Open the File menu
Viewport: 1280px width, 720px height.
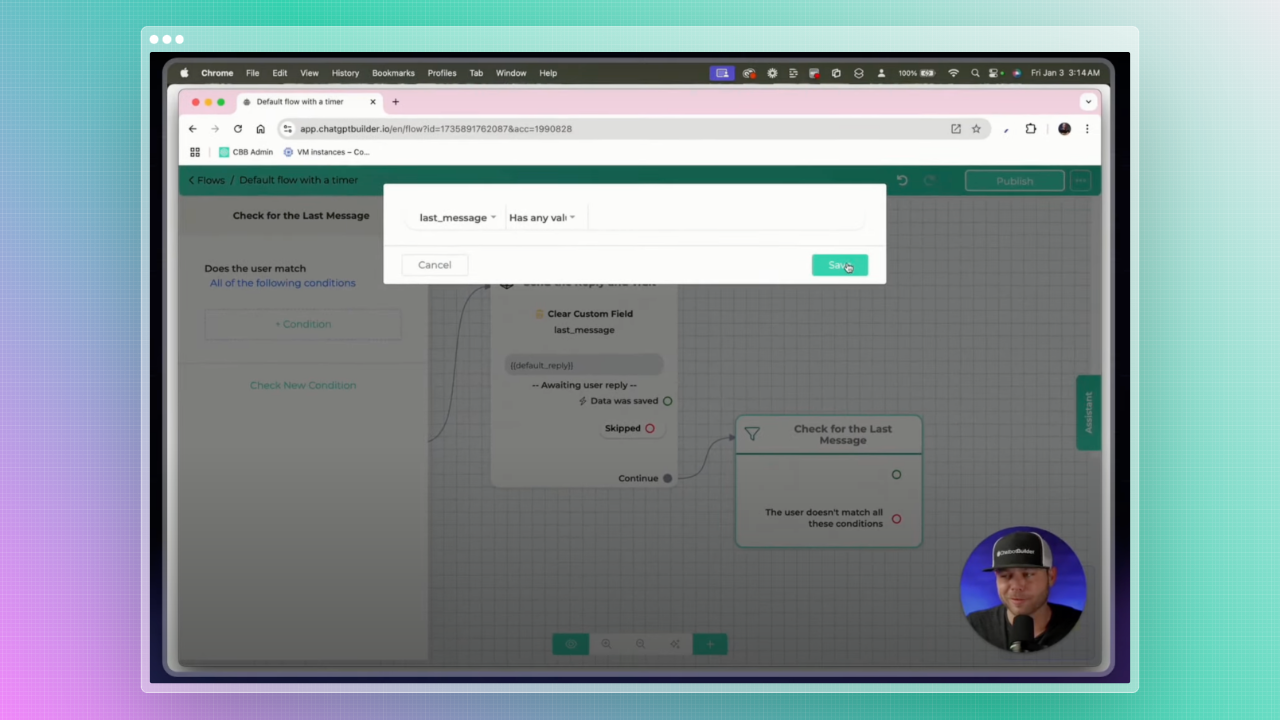[253, 73]
